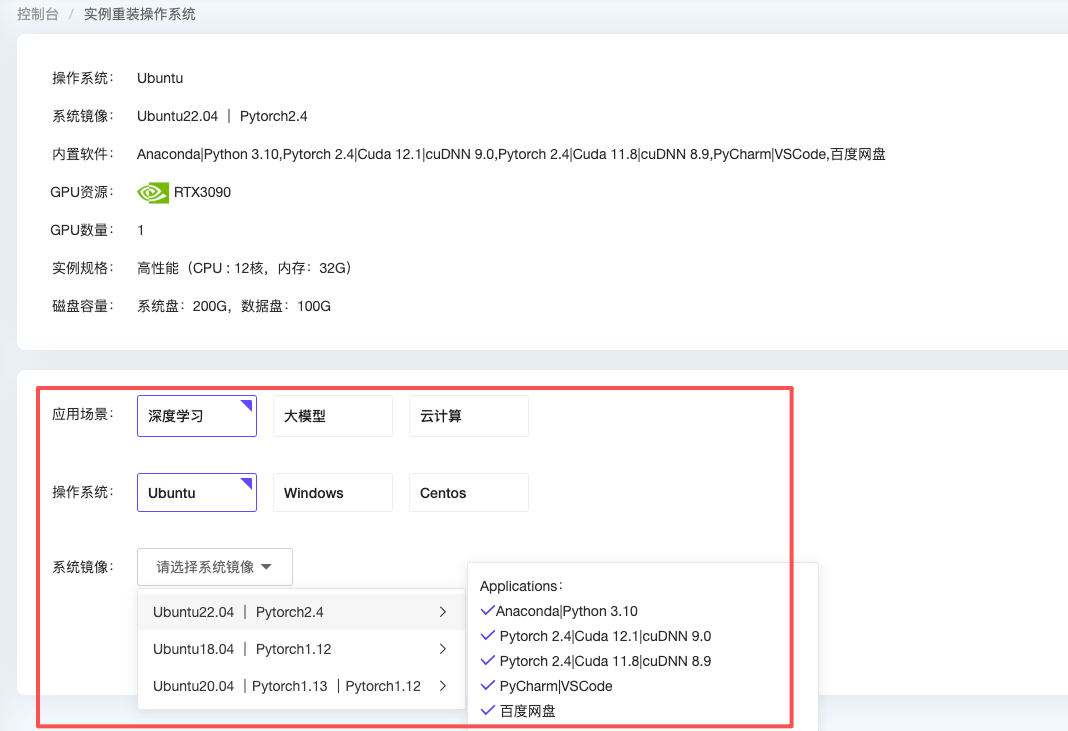The height and width of the screenshot is (731, 1068).
Task: Expand the Ubuntu20.04 Pytorch1.13 submenu arrow
Action: [x=443, y=686]
